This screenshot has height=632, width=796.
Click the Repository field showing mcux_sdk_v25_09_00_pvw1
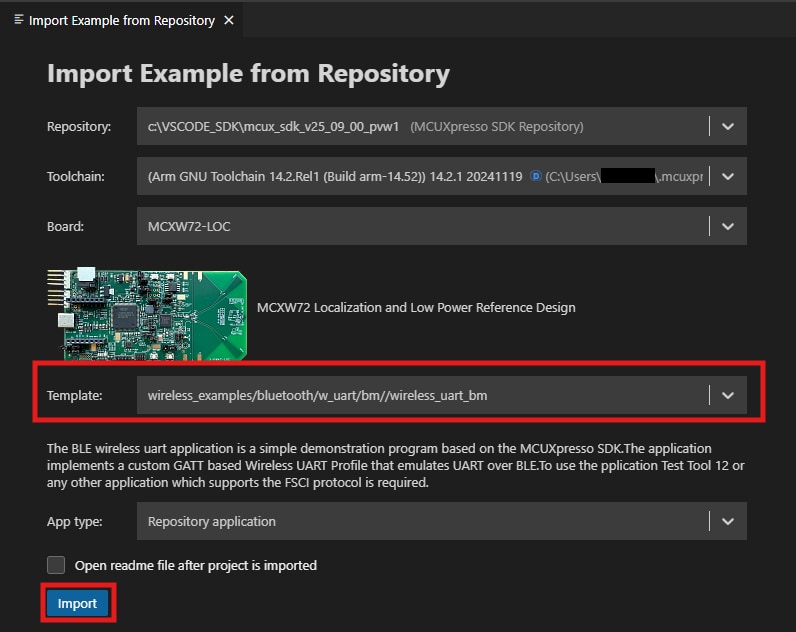442,126
